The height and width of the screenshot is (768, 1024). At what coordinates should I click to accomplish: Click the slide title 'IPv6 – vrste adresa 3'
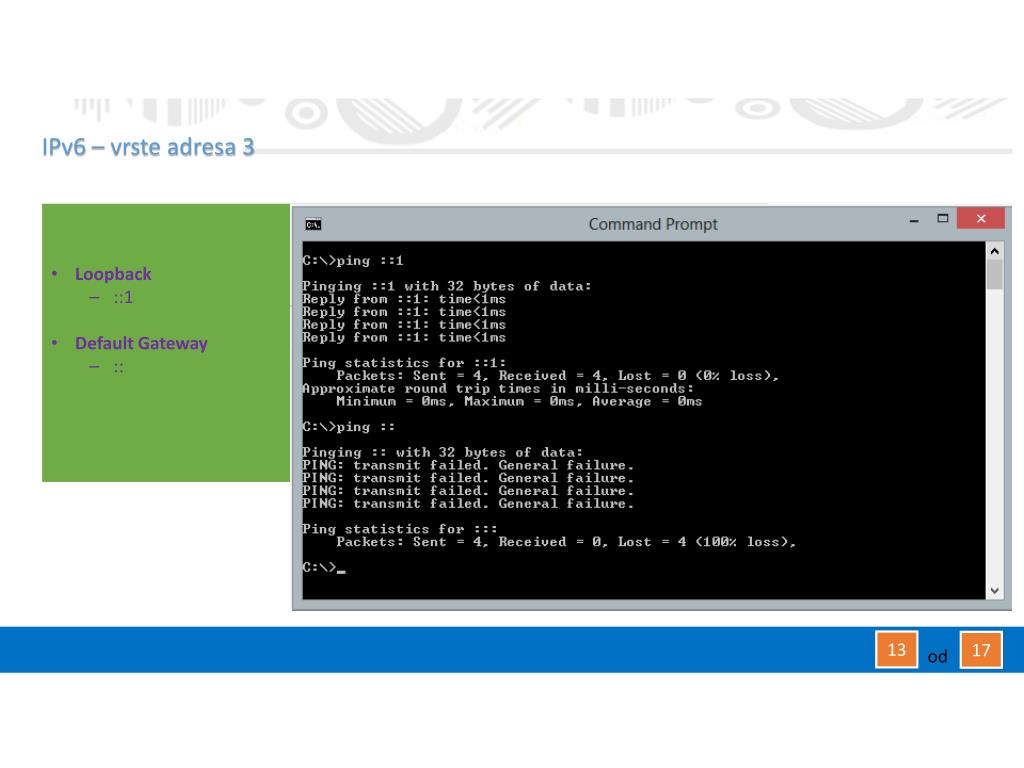[148, 147]
